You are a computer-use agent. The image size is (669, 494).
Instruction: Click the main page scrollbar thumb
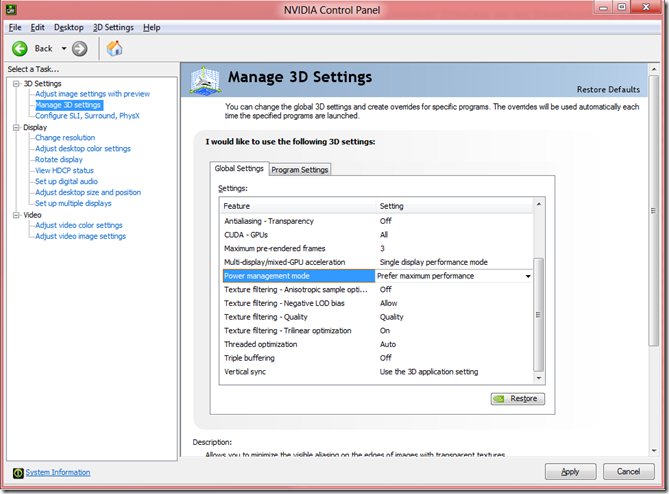tap(654, 211)
